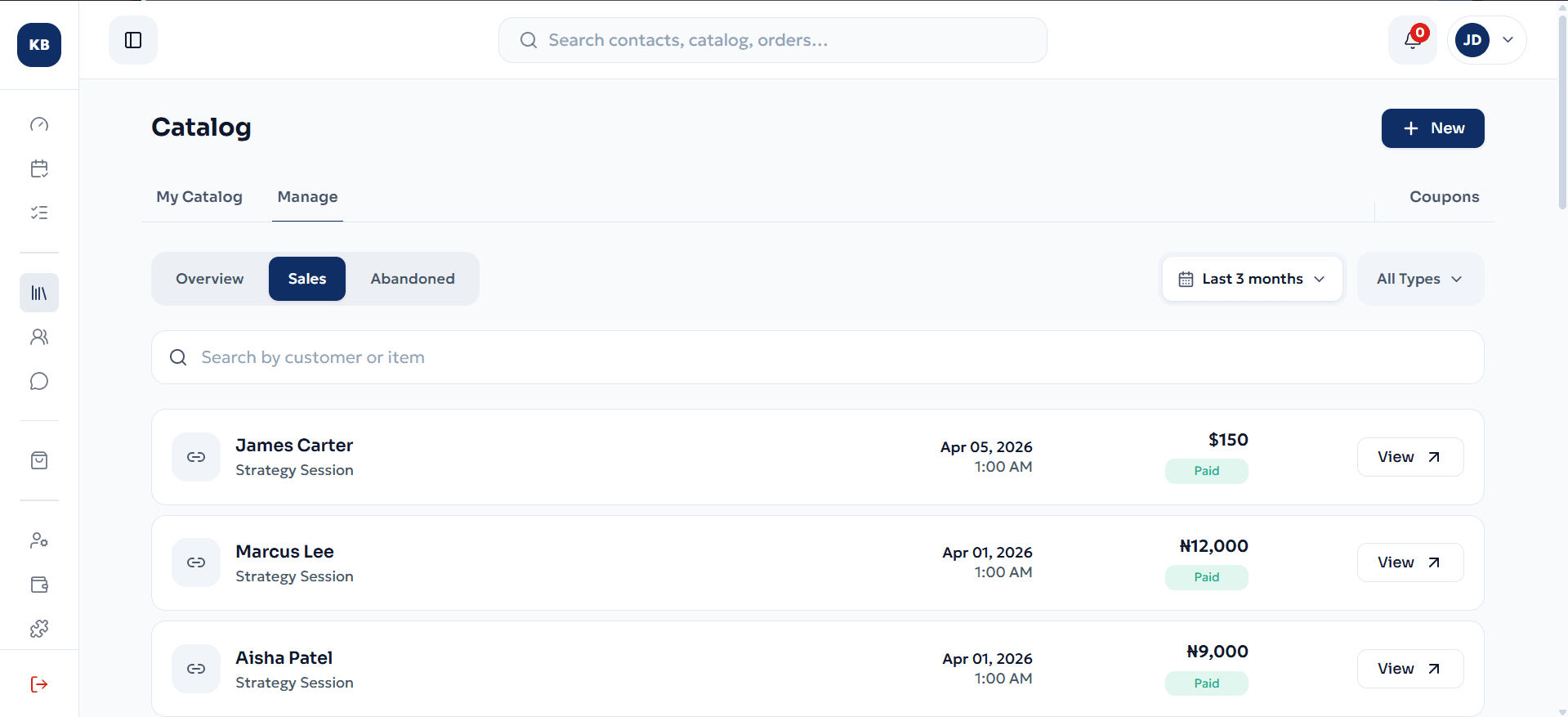Open the Coupons tab

[1444, 197]
